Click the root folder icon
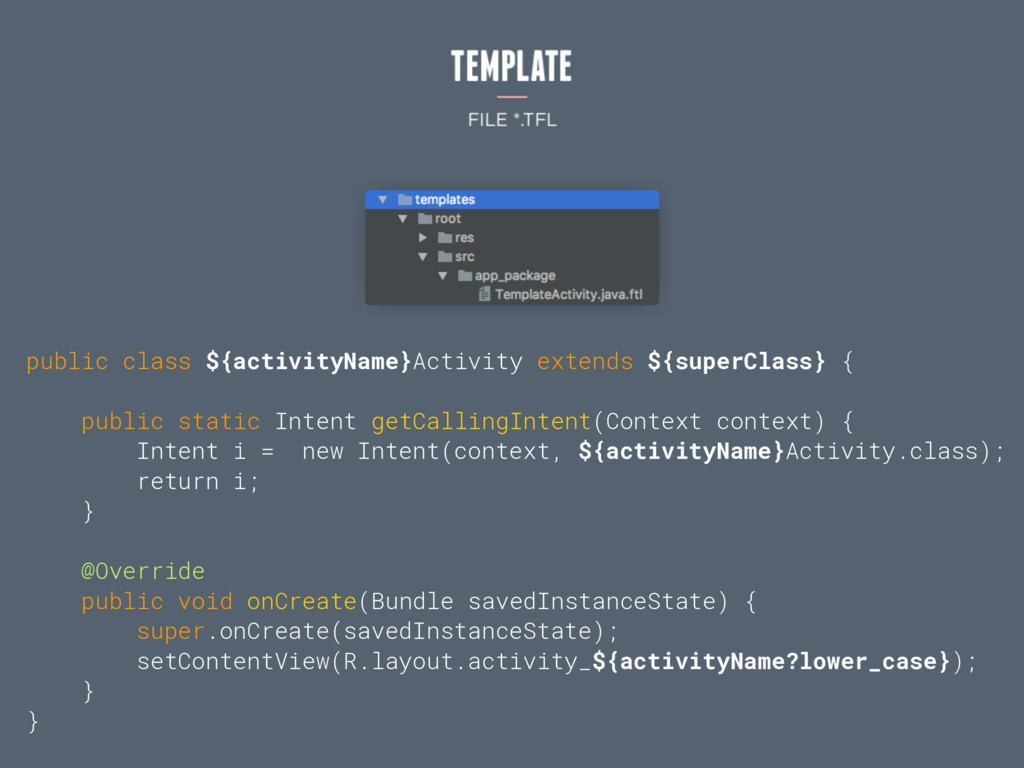The height and width of the screenshot is (768, 1024). click(425, 218)
